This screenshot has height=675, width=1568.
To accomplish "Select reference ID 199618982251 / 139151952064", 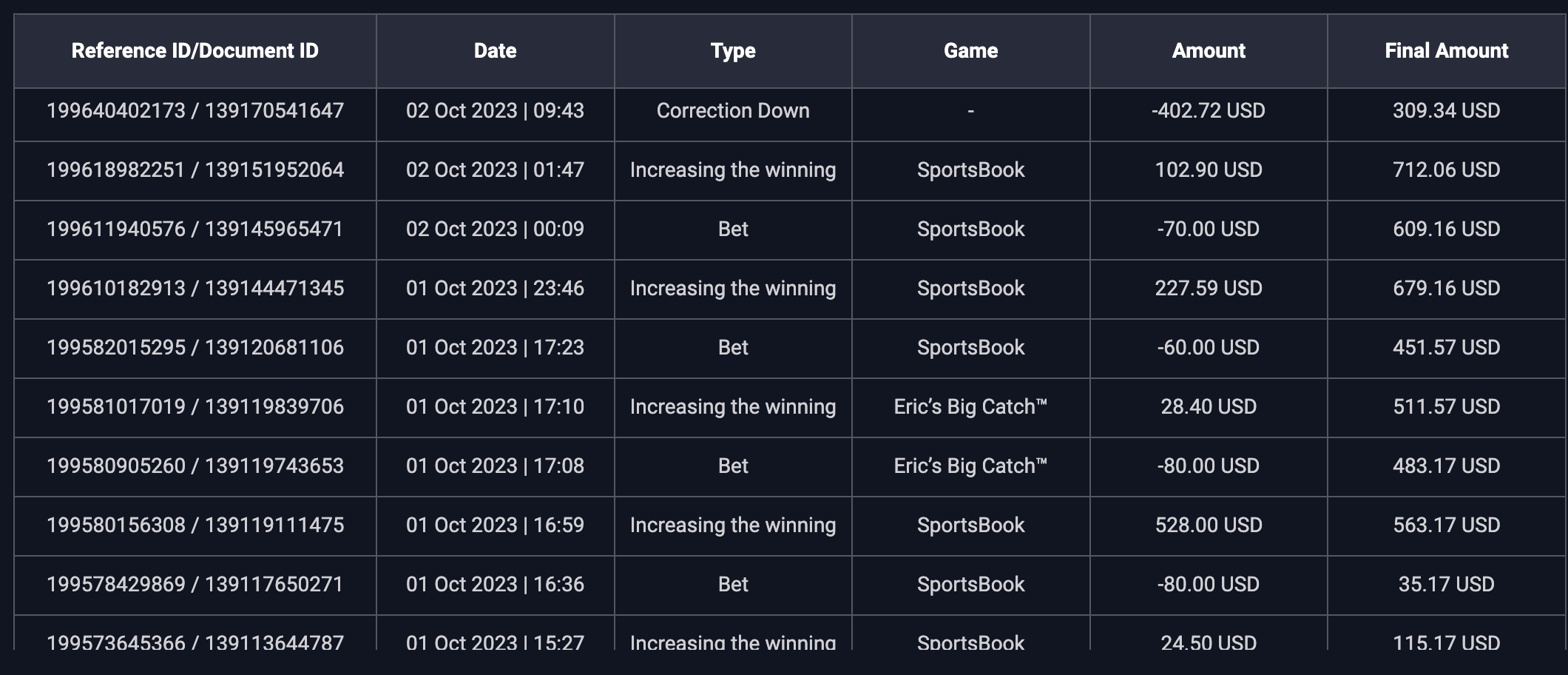I will click(195, 170).
